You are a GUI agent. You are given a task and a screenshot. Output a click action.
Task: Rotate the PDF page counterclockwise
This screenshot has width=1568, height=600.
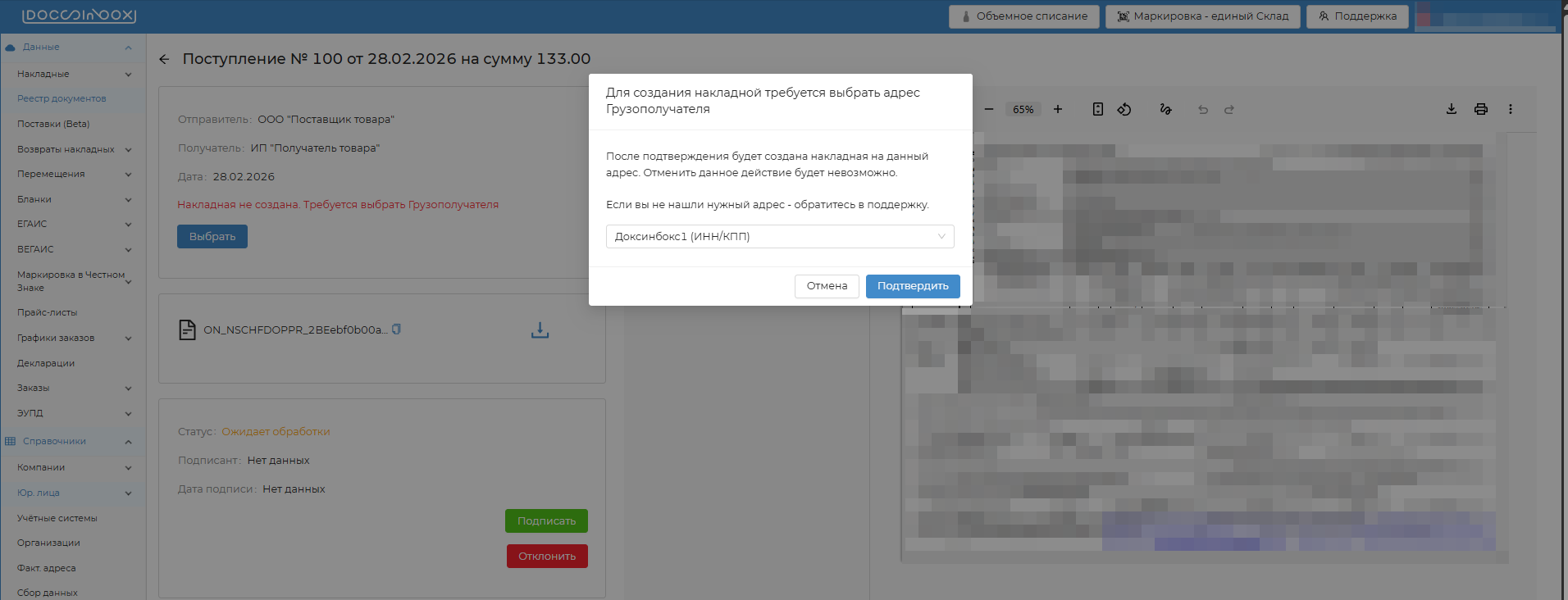tap(1124, 109)
